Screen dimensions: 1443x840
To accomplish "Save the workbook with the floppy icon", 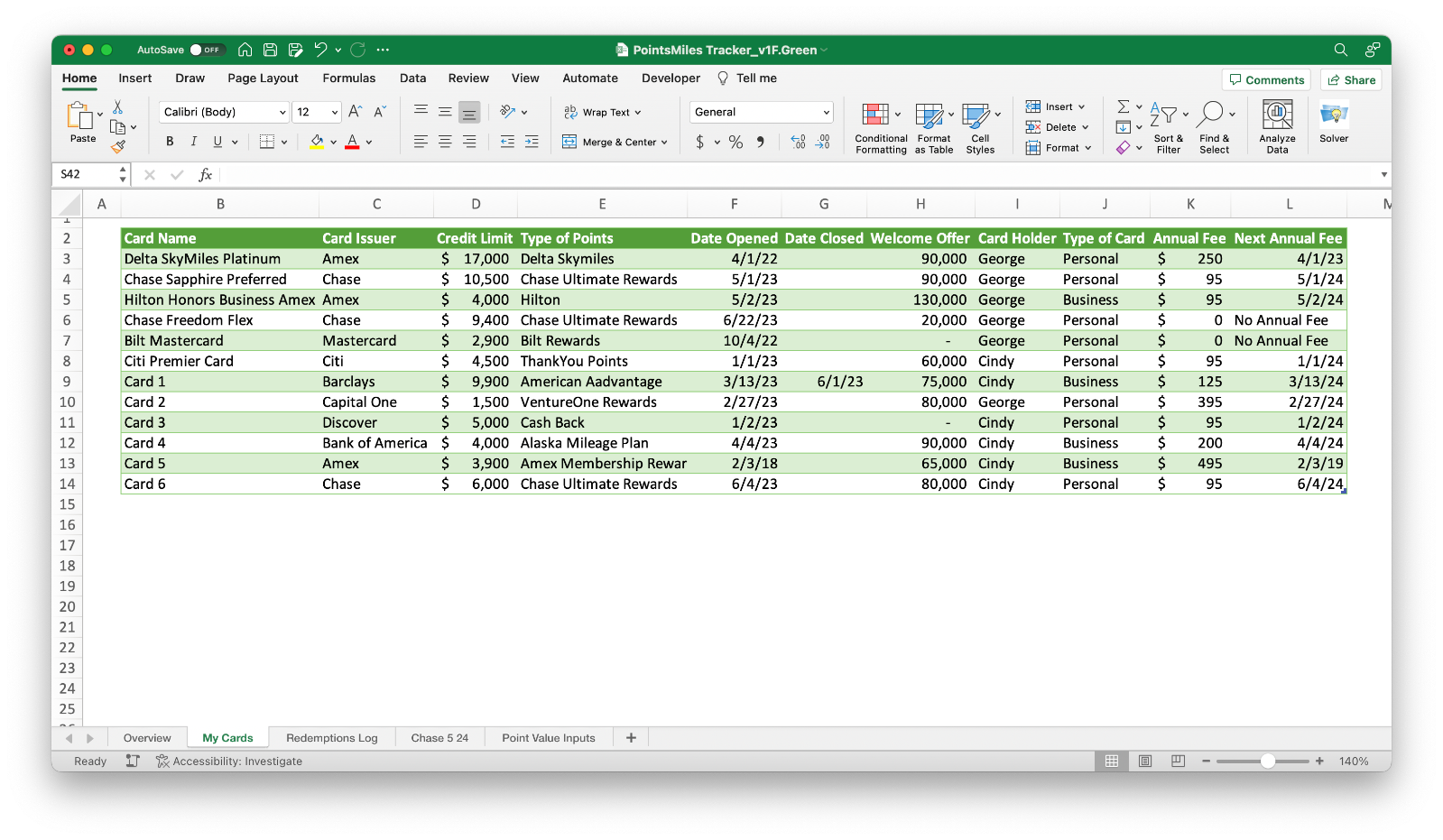I will coord(270,50).
